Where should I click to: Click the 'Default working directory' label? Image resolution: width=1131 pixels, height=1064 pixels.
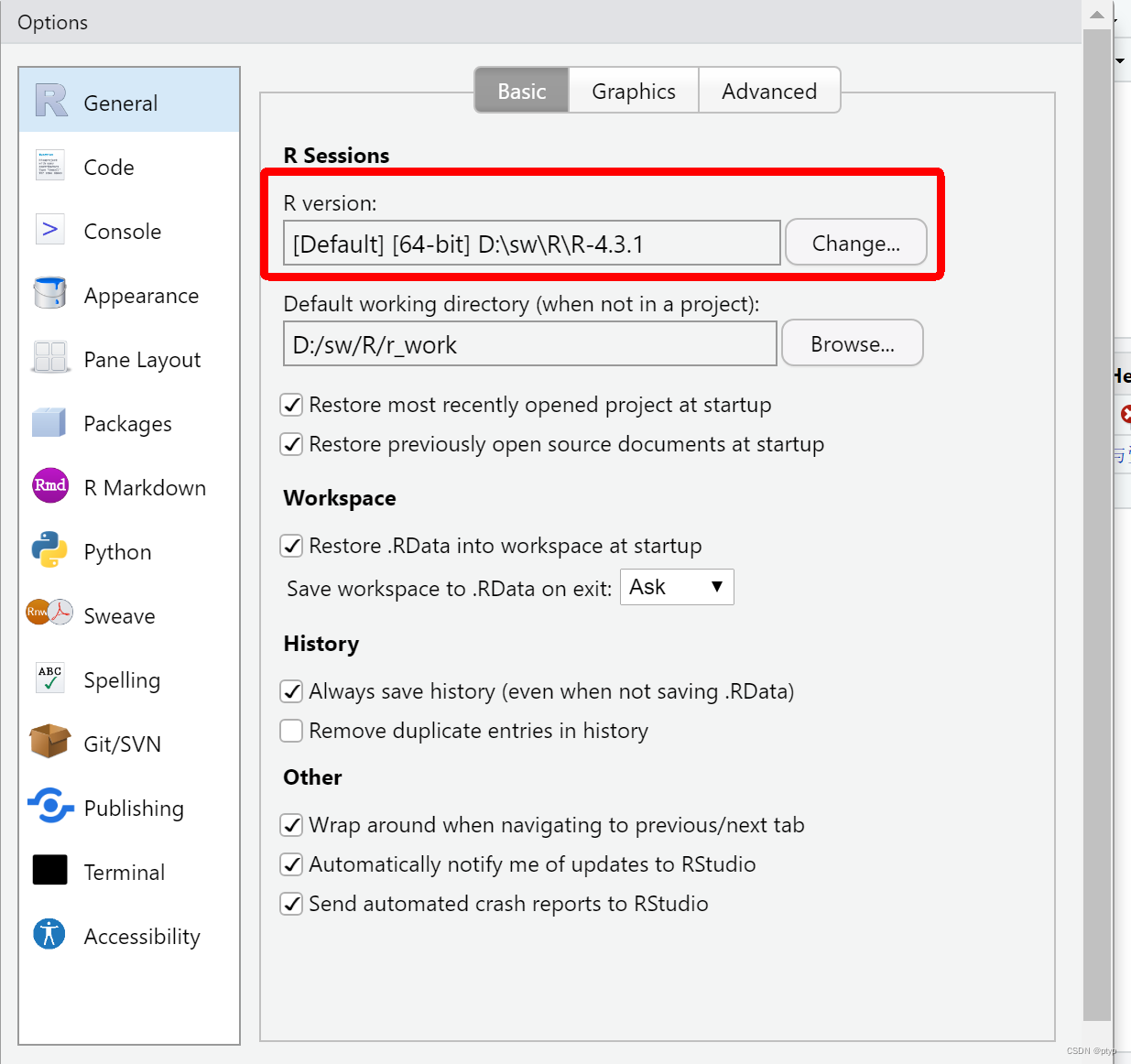tap(521, 304)
